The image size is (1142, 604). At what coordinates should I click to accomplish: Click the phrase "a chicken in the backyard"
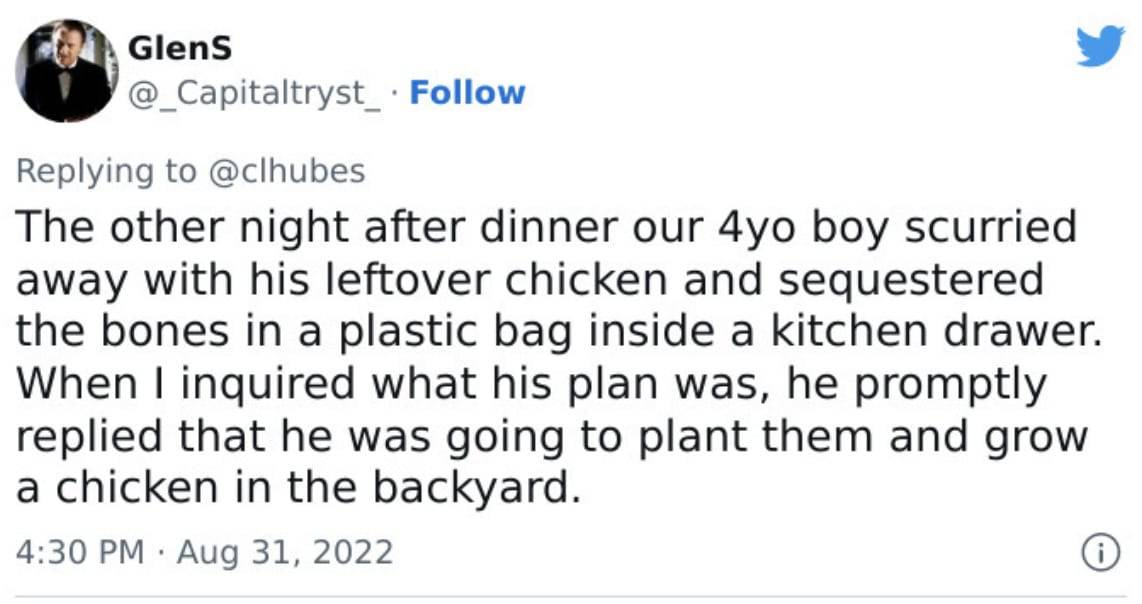coord(299,489)
